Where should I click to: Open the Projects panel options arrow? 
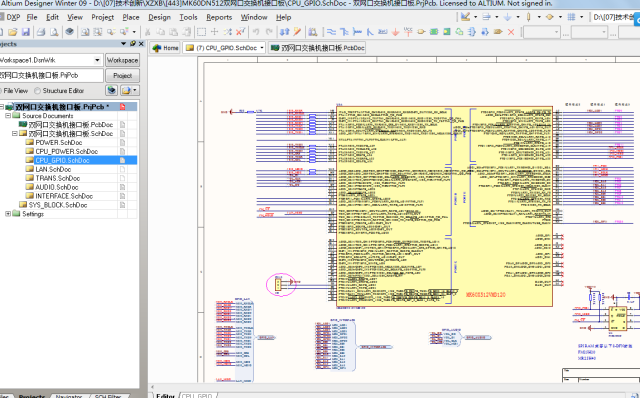click(124, 44)
